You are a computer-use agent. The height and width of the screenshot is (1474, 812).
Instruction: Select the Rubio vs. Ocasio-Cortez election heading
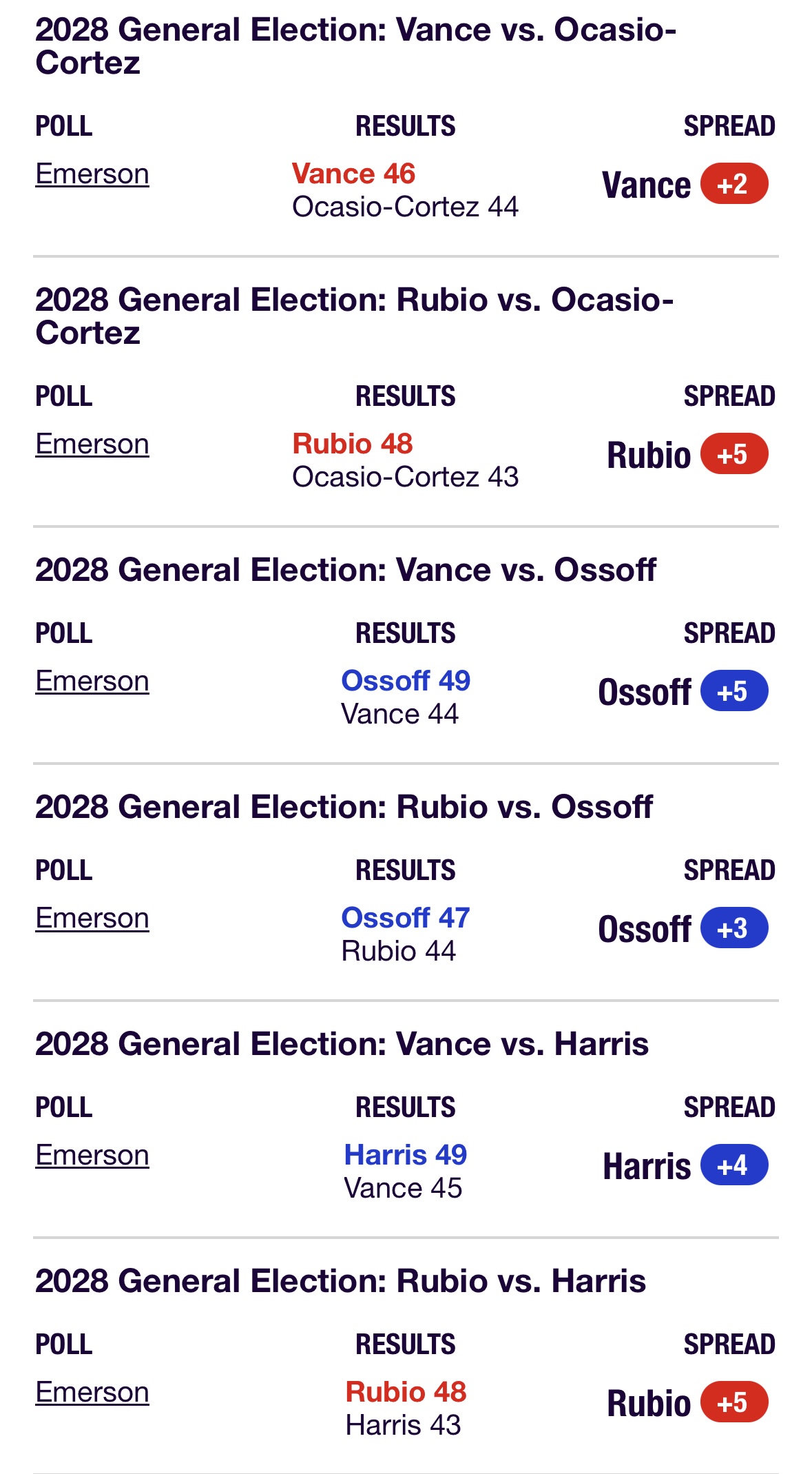click(x=355, y=316)
